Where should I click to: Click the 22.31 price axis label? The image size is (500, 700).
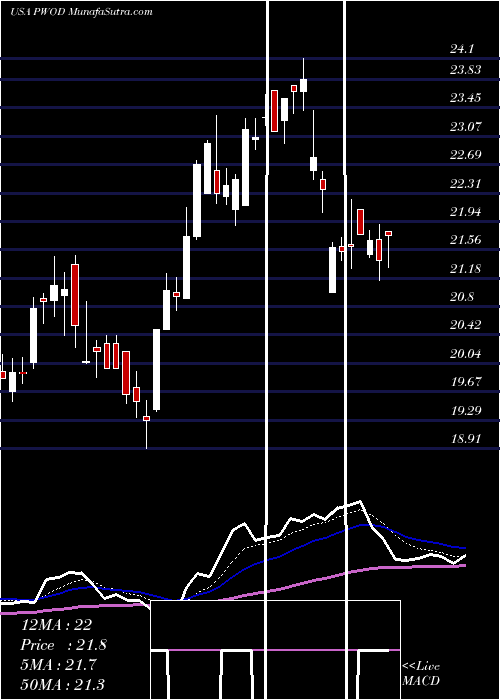(x=466, y=183)
